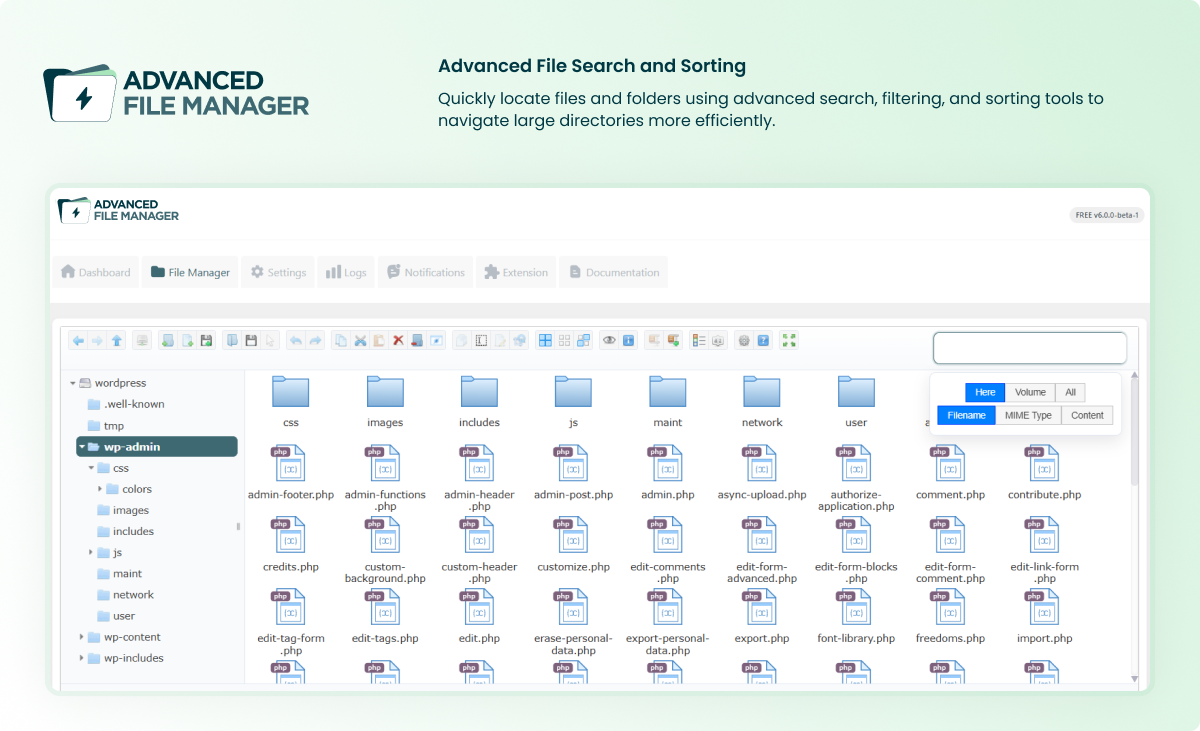The image size is (1200, 731).
Task: Click the Redo toolbar icon
Action: coord(315,341)
